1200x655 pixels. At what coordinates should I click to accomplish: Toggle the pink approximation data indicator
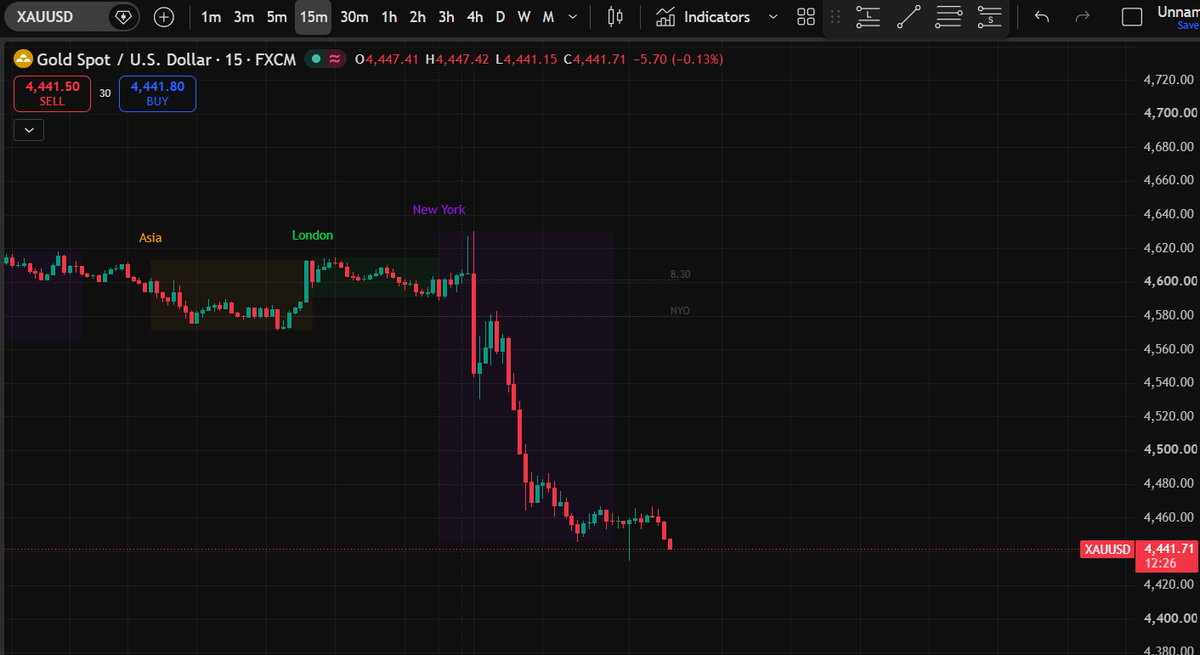(x=334, y=60)
